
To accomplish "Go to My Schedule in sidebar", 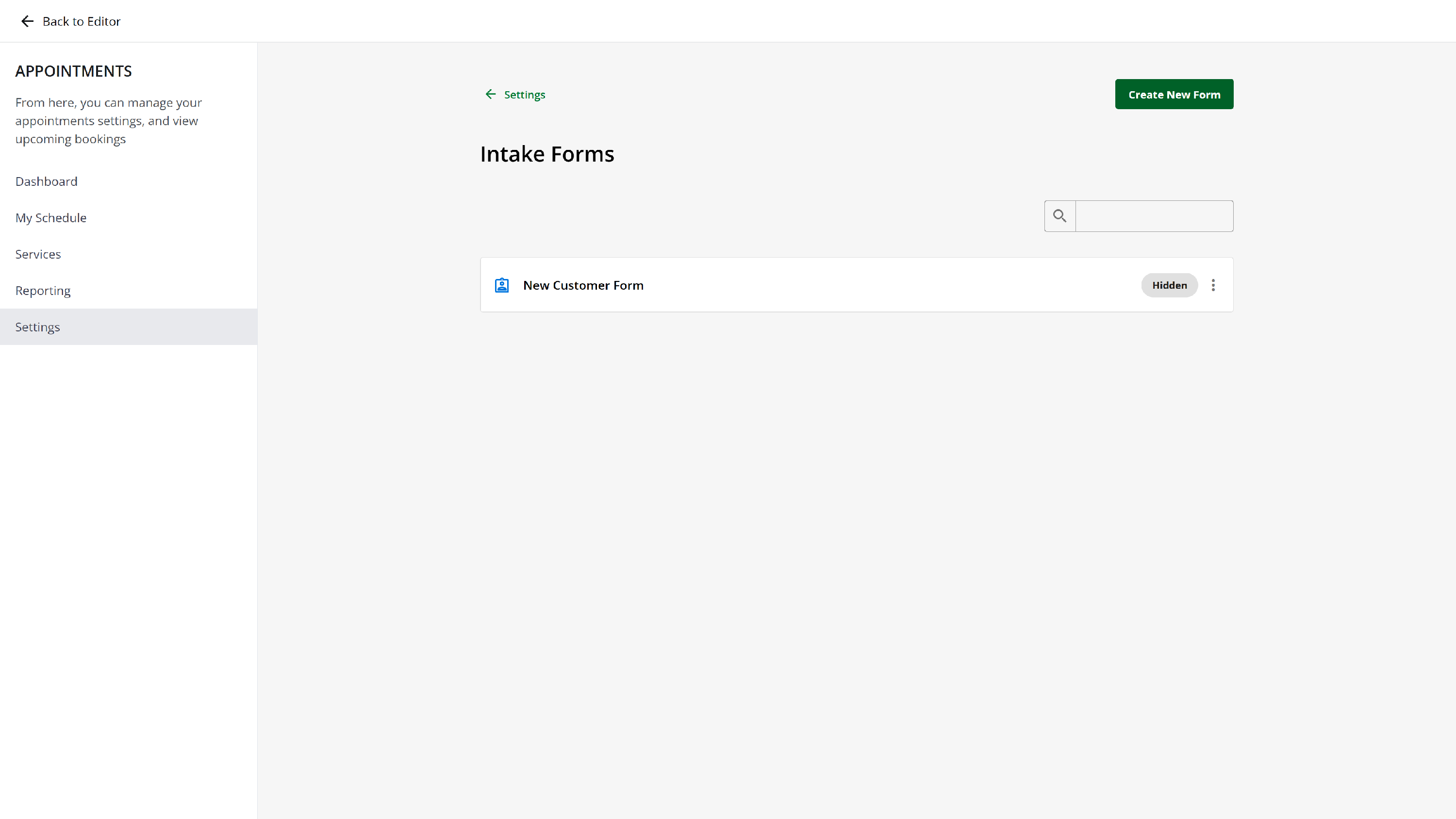I will tap(51, 218).
